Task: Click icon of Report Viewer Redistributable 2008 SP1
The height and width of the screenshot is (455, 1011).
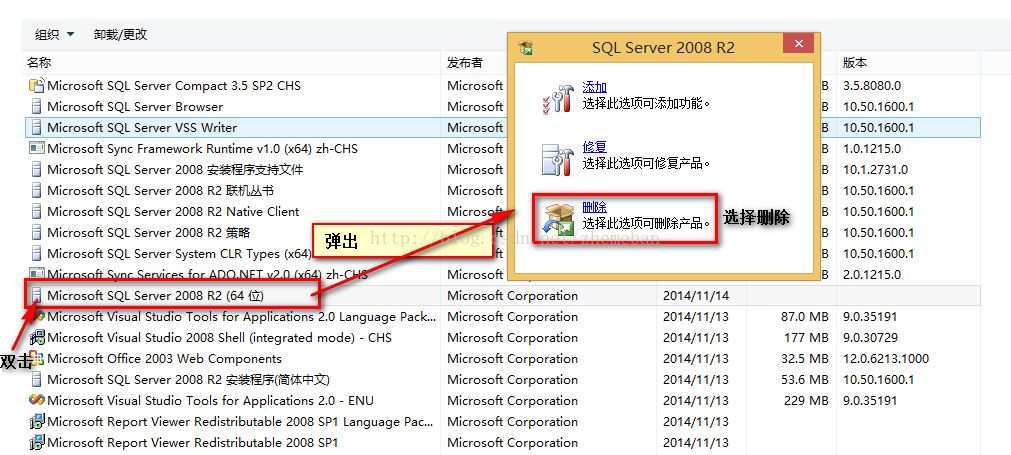Action: pos(37,443)
